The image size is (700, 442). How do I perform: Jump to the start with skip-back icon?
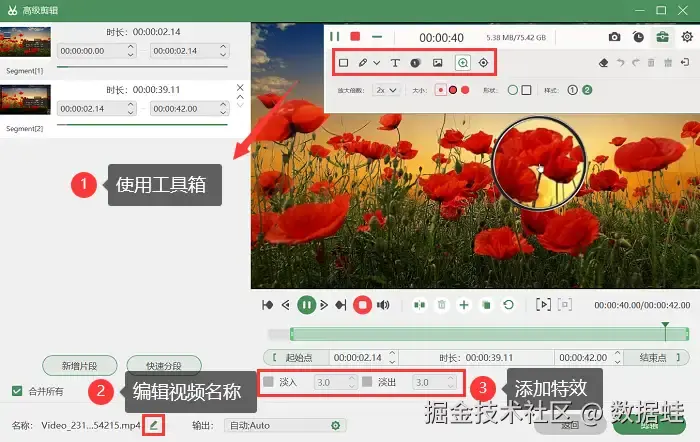(x=267, y=305)
